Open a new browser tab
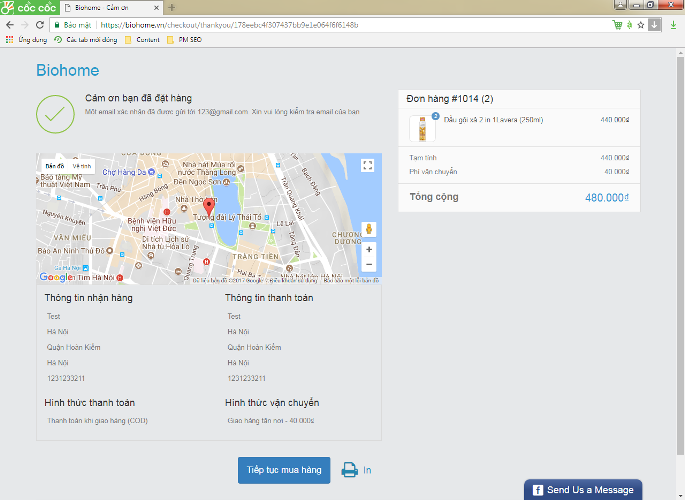The height and width of the screenshot is (500, 685). click(171, 7)
